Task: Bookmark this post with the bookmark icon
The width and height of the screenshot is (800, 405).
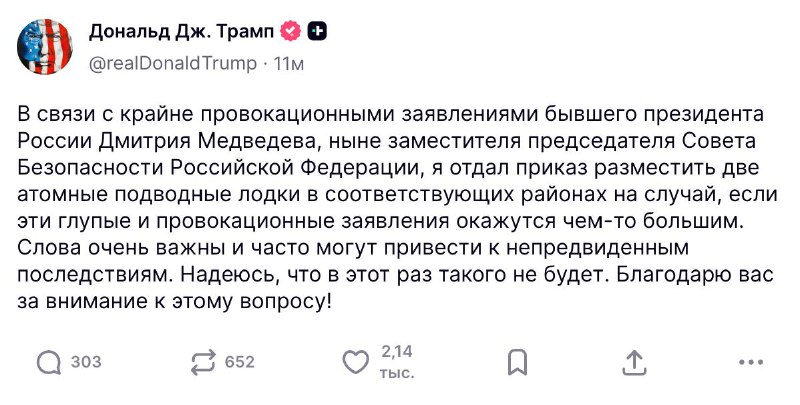Action: tap(517, 364)
